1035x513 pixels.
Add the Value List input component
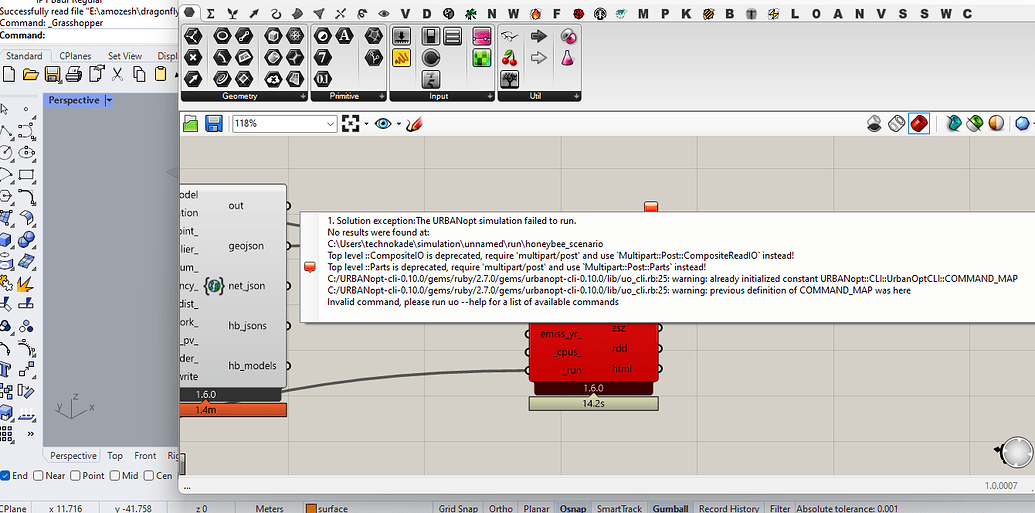(x=452, y=36)
